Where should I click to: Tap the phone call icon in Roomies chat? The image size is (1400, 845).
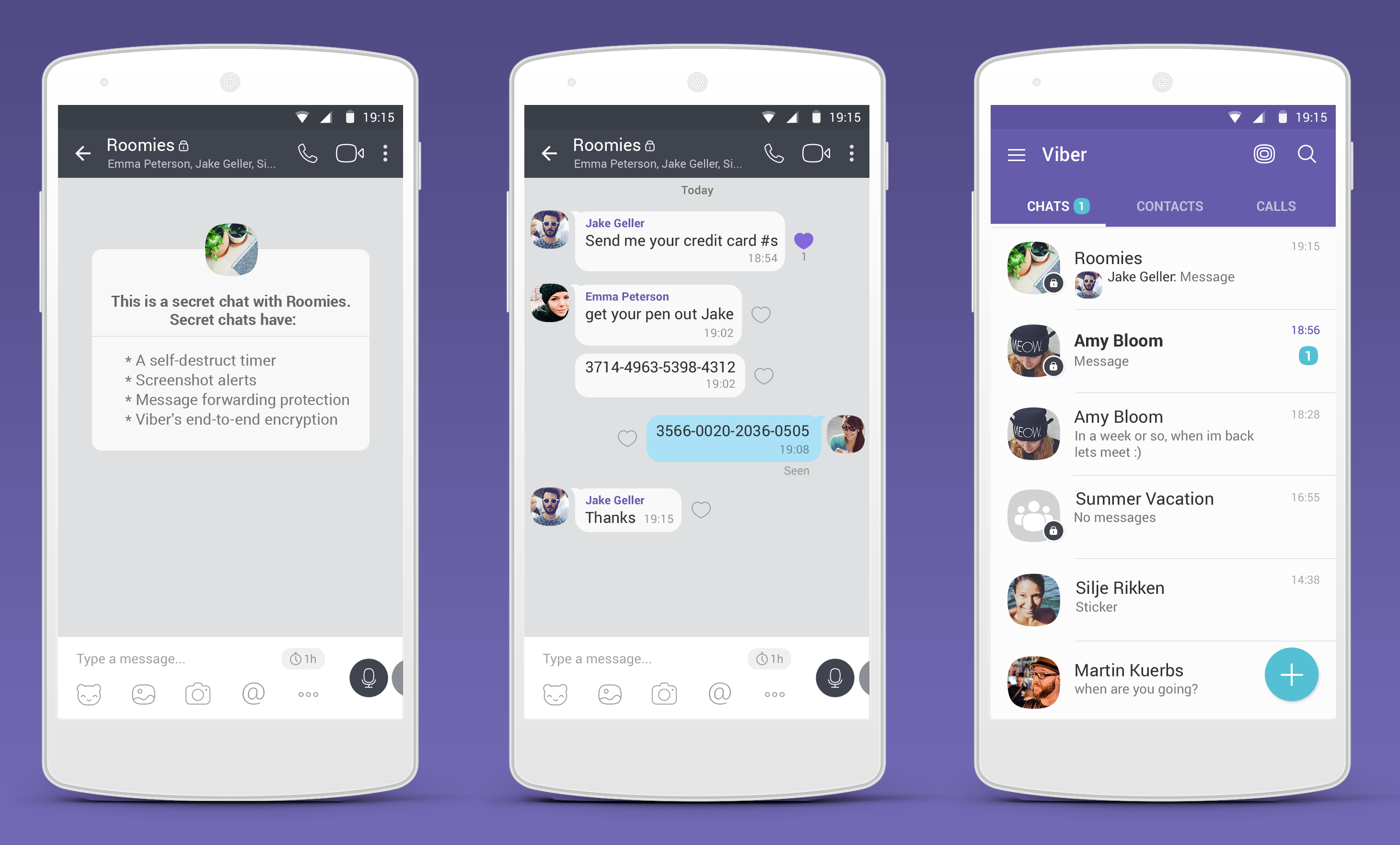click(315, 155)
